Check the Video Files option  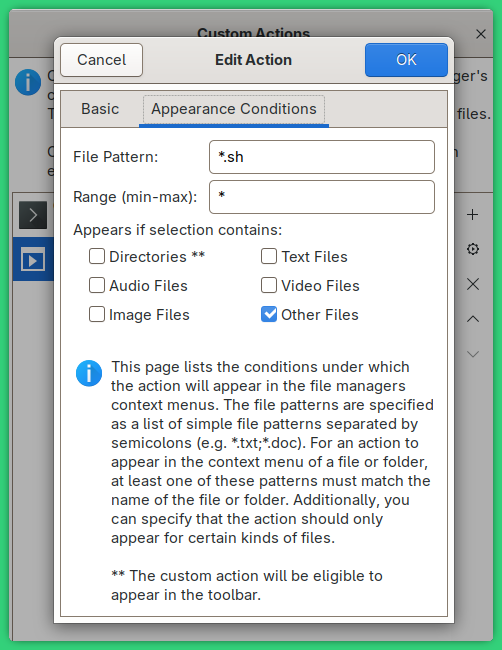(269, 285)
